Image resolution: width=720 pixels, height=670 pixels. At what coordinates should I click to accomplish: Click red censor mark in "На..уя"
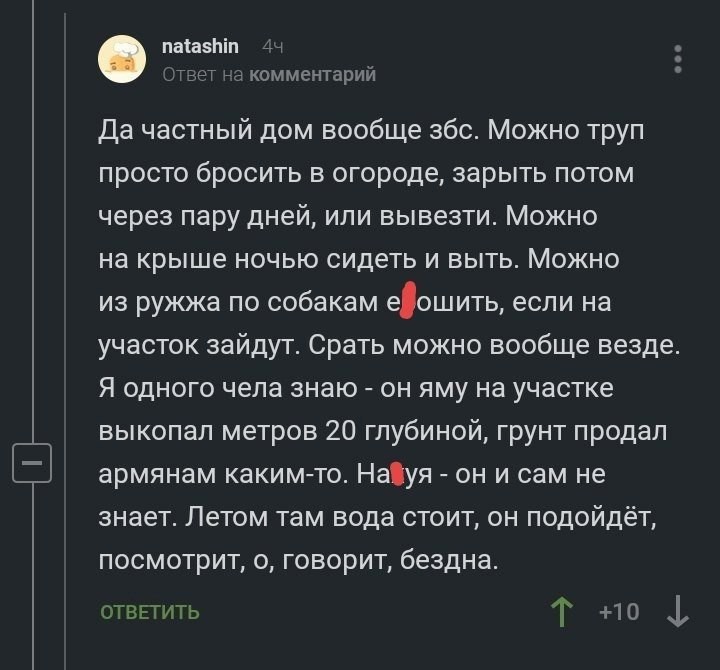pyautogui.click(x=397, y=473)
